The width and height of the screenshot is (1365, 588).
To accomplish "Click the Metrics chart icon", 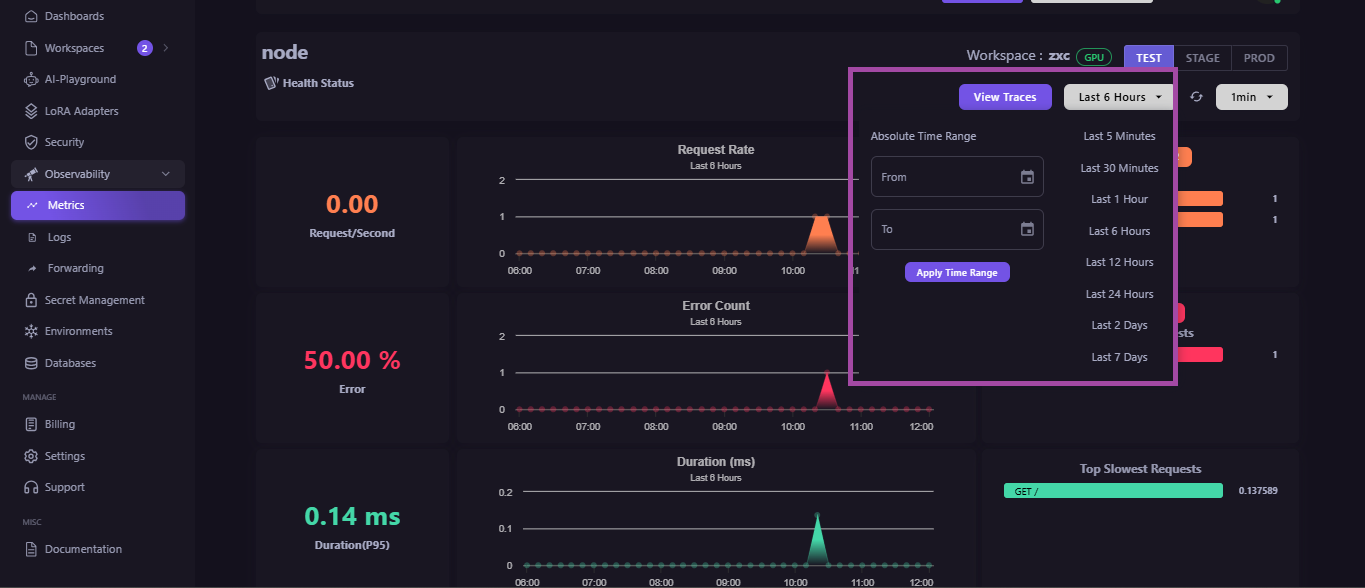I will point(32,205).
